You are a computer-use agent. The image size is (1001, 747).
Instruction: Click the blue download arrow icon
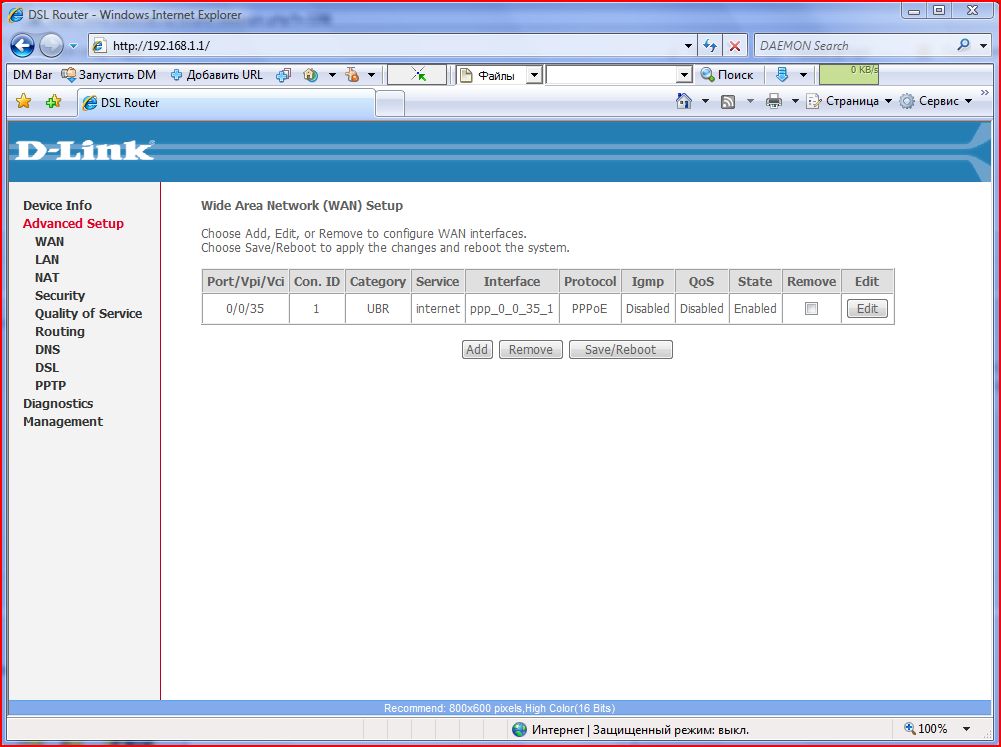pyautogui.click(x=782, y=75)
